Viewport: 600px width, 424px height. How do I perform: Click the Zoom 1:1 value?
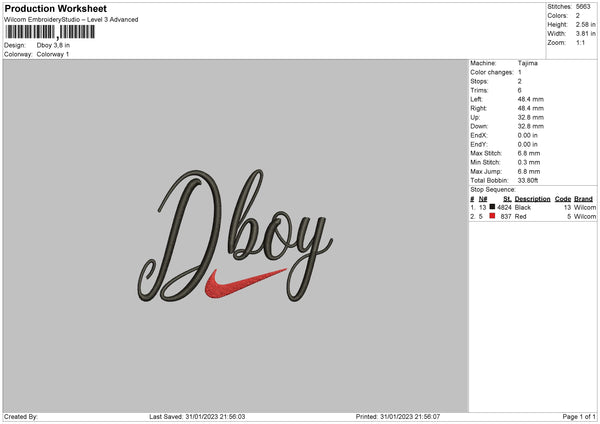pos(580,42)
